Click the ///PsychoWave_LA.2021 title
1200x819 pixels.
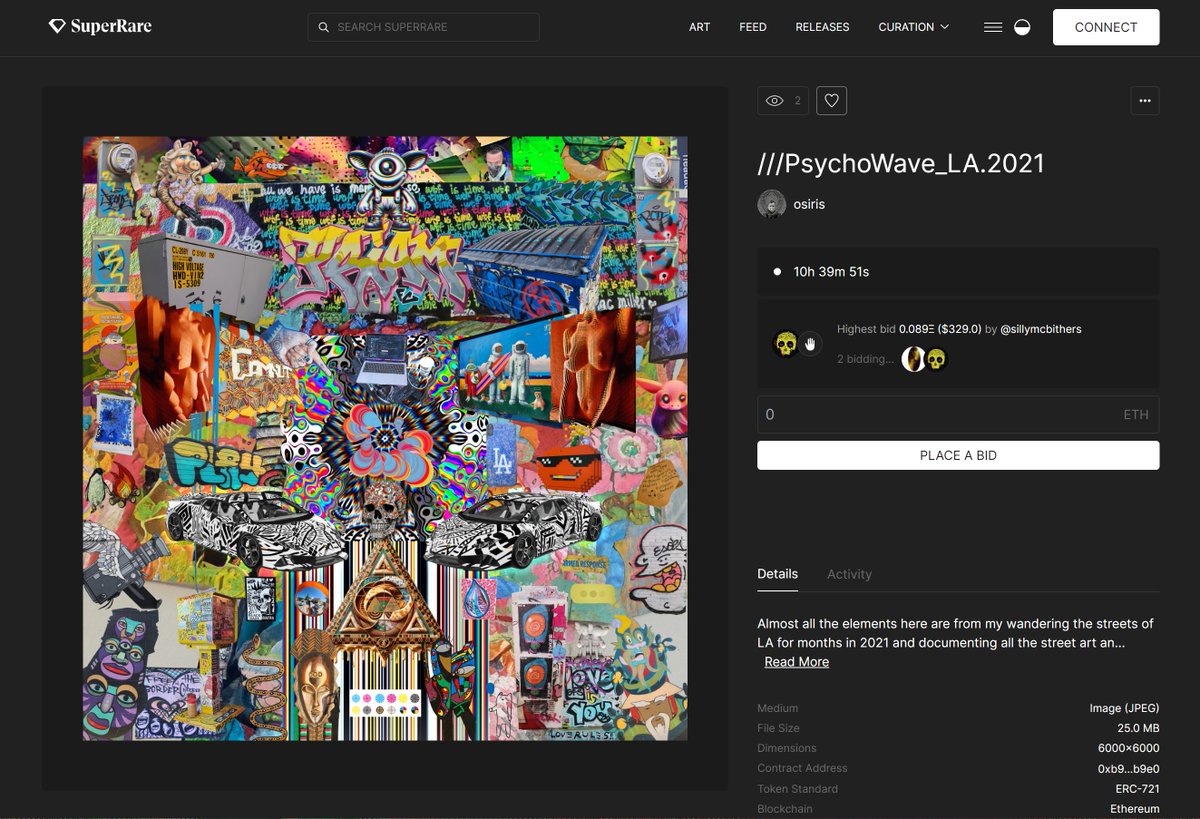901,163
